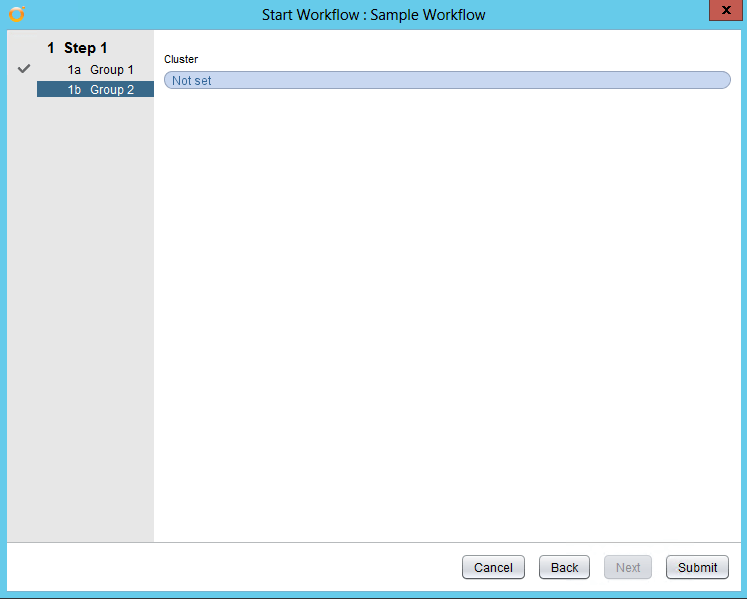Click the Cluster label text
This screenshot has width=747, height=599.
(x=181, y=59)
